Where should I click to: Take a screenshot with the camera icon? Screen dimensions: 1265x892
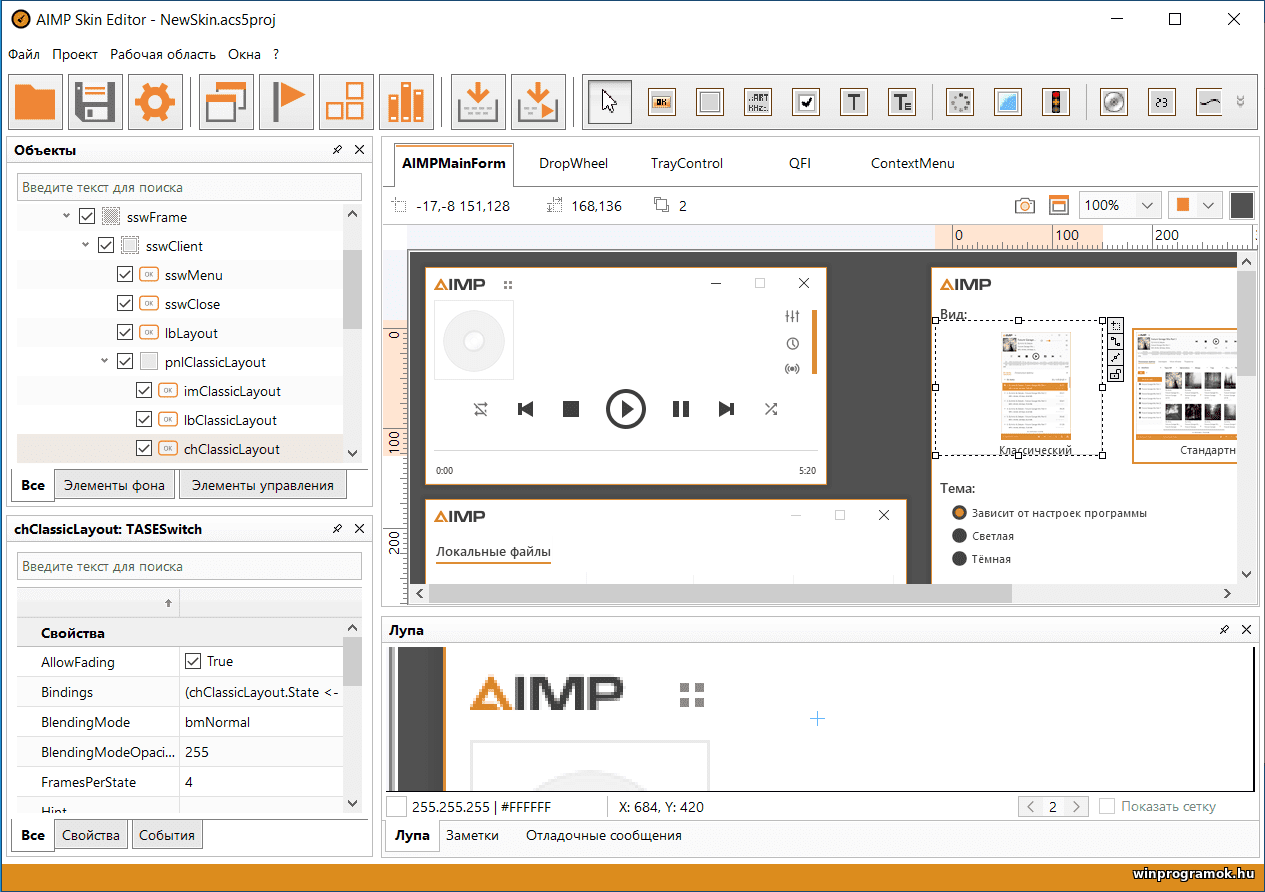click(1024, 204)
